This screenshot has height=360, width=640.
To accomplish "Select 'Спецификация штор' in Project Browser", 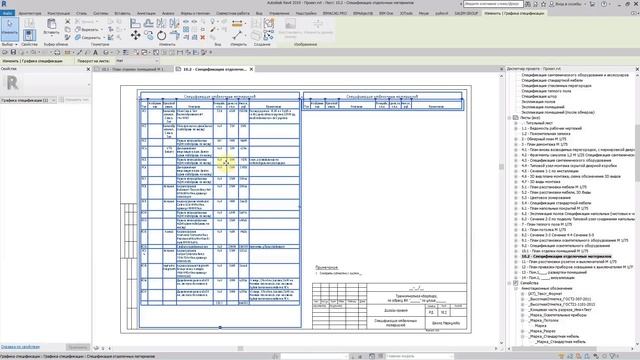I will tap(539, 96).
